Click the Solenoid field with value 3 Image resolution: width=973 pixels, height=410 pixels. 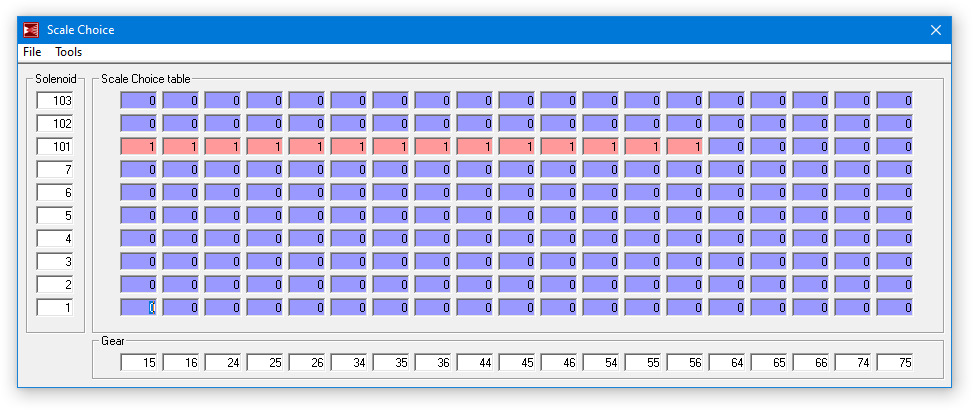click(x=55, y=261)
